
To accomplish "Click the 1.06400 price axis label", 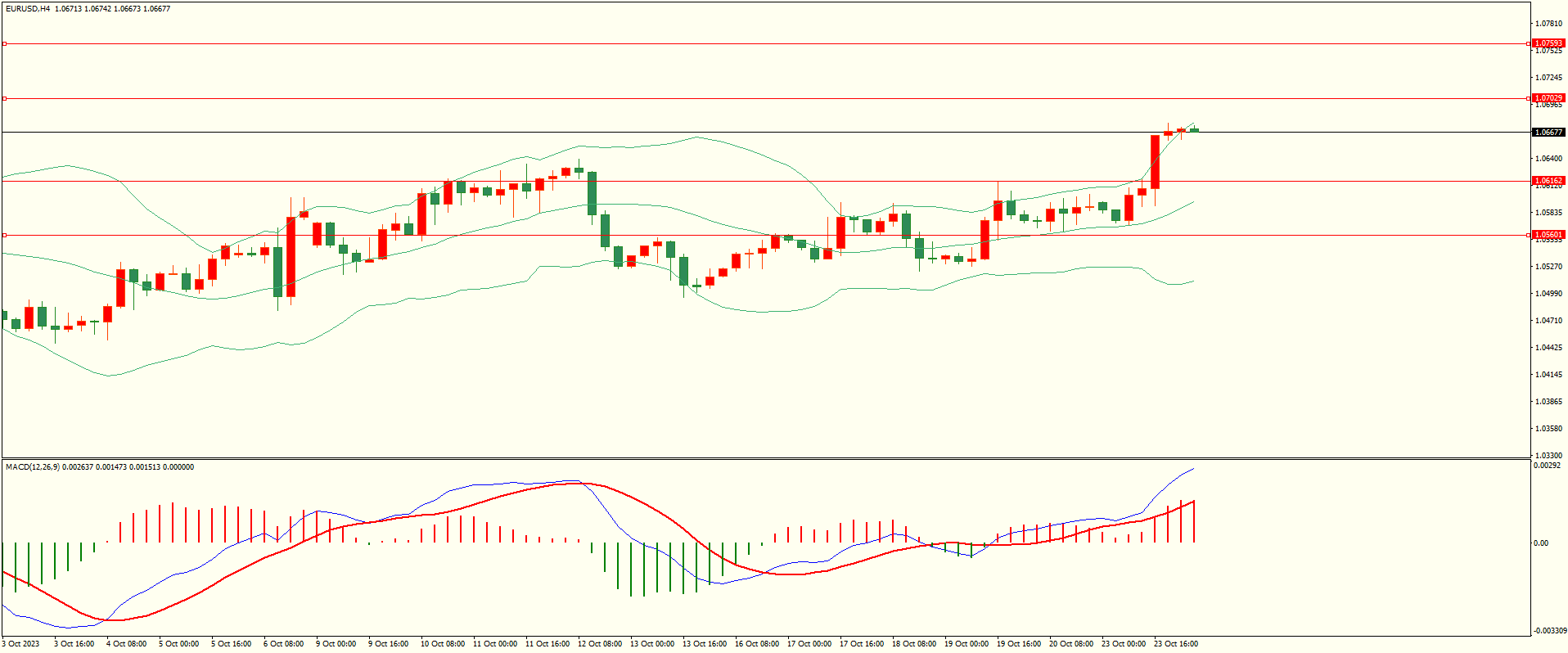I will 1548,159.
